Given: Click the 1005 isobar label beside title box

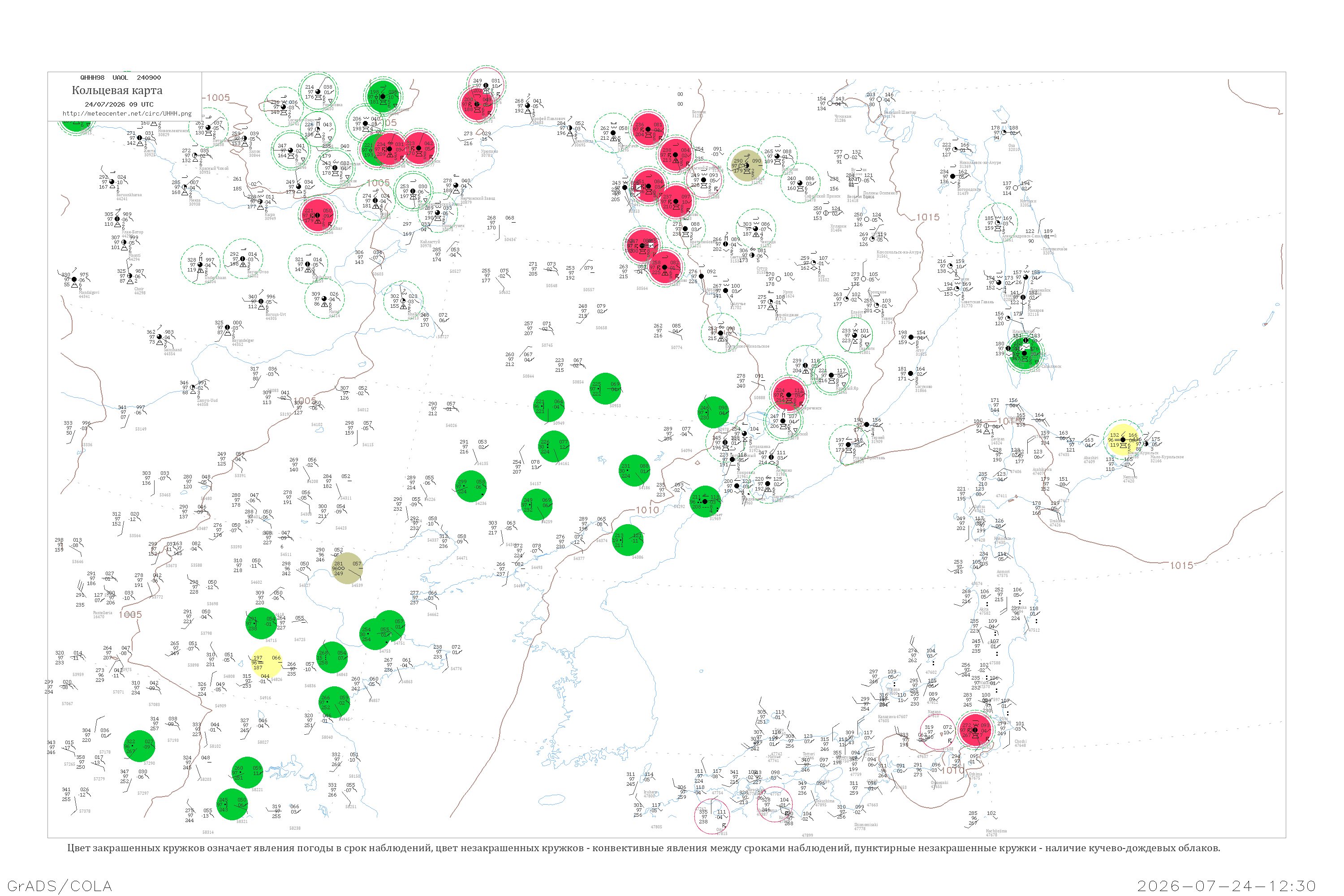Looking at the screenshot, I should click(x=218, y=98).
